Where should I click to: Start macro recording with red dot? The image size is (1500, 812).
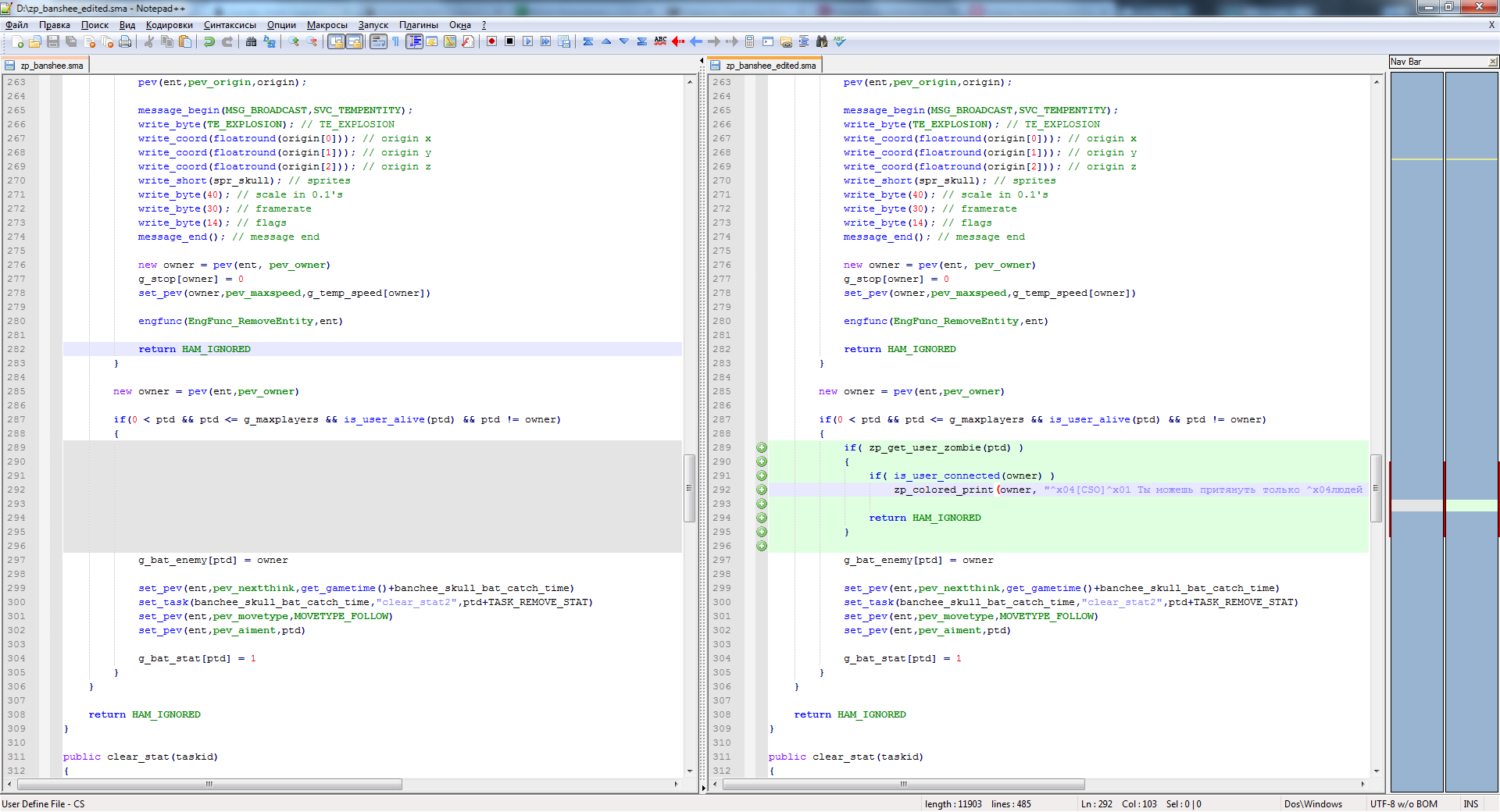coord(491,41)
